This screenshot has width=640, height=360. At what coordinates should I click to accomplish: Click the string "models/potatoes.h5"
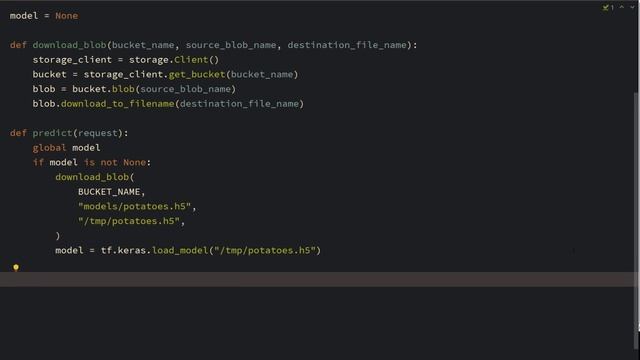(135, 207)
